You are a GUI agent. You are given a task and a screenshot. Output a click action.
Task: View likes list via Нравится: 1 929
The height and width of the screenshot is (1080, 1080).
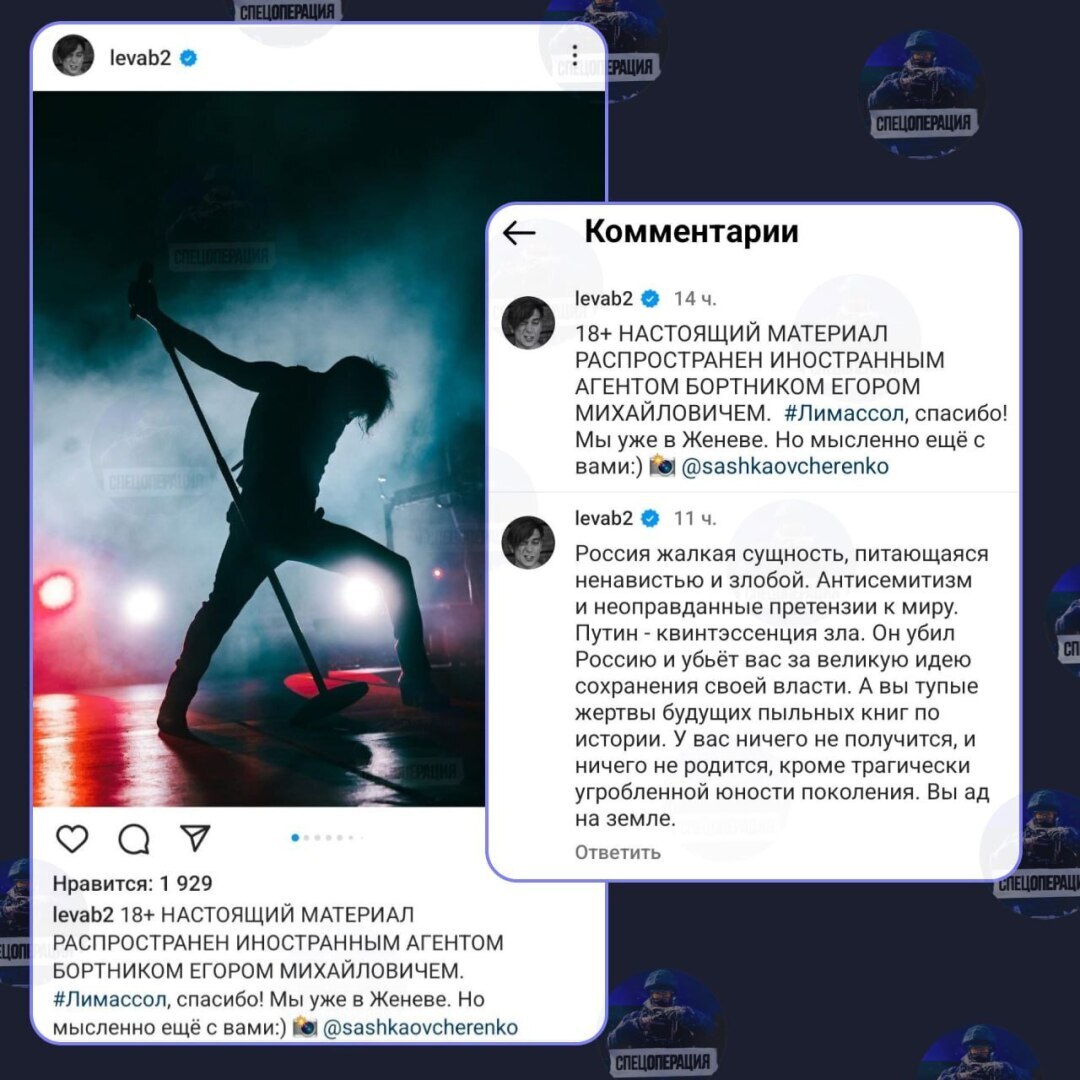pos(133,883)
